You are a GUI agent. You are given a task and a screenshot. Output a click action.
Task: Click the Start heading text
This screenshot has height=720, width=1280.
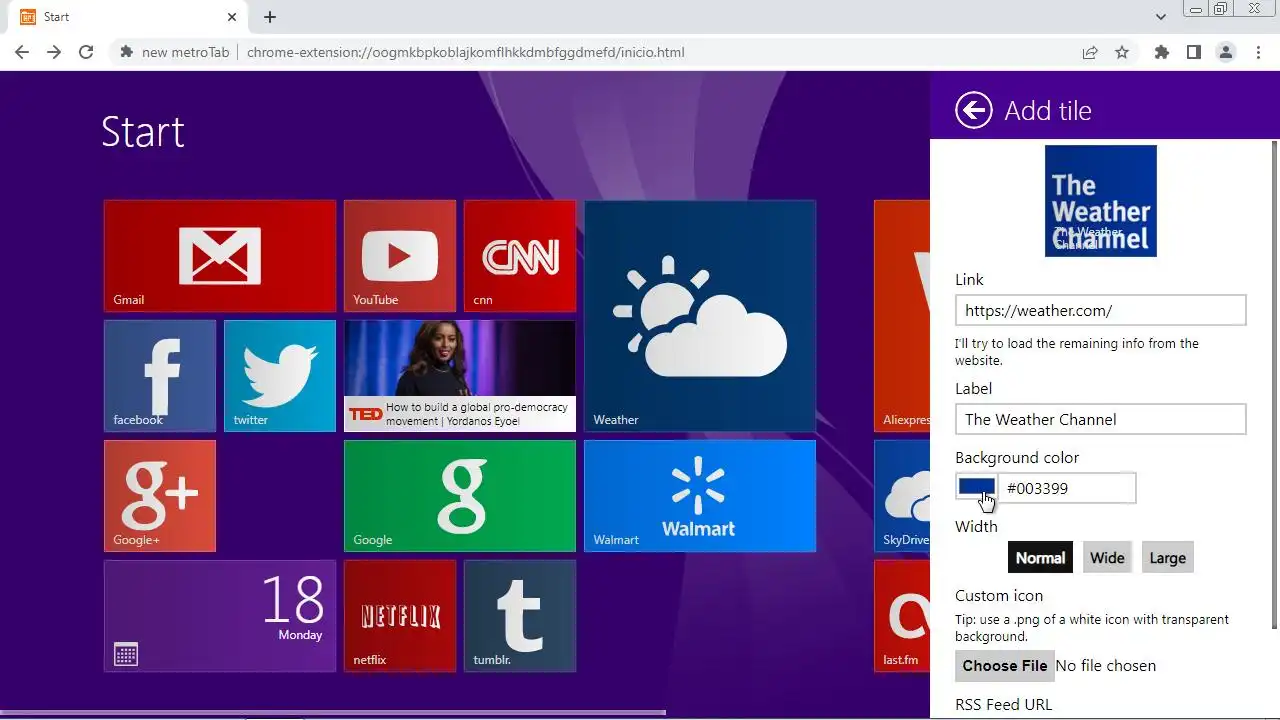[x=143, y=132]
